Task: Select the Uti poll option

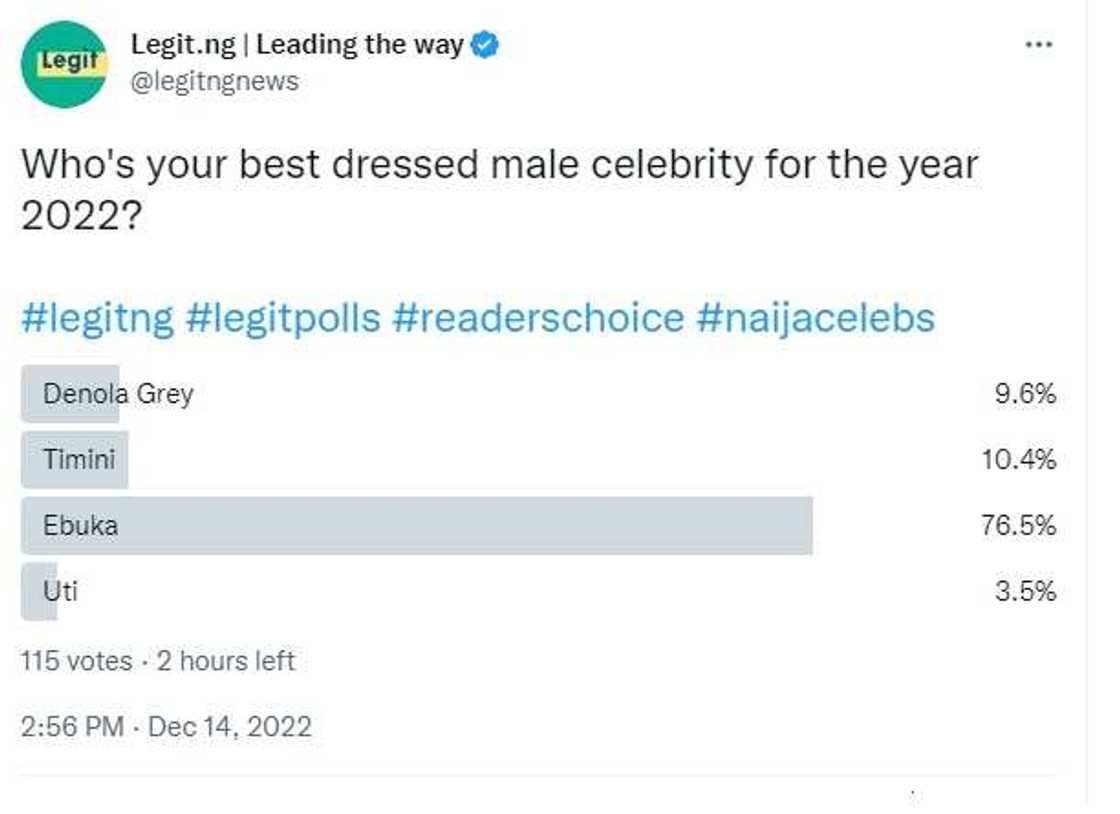Action: click(60, 591)
